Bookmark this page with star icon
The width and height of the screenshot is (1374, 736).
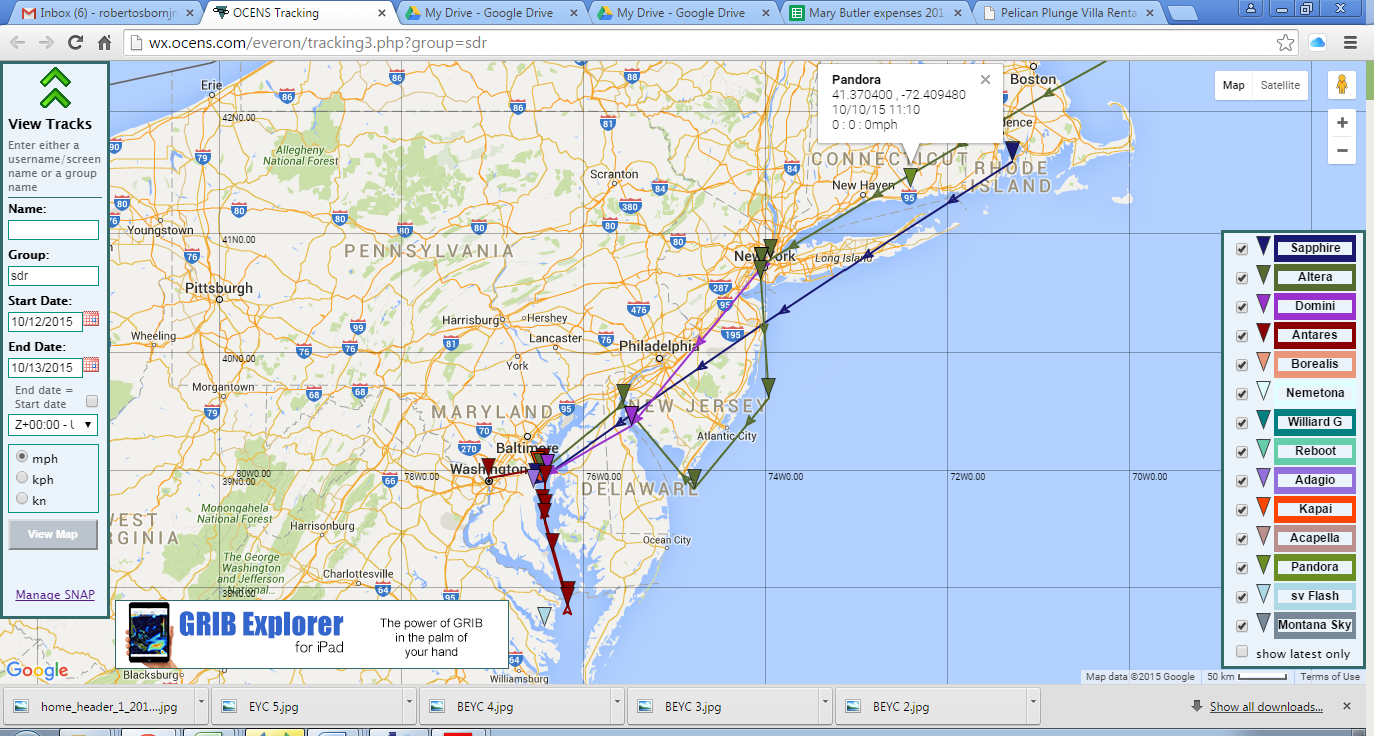click(1286, 43)
